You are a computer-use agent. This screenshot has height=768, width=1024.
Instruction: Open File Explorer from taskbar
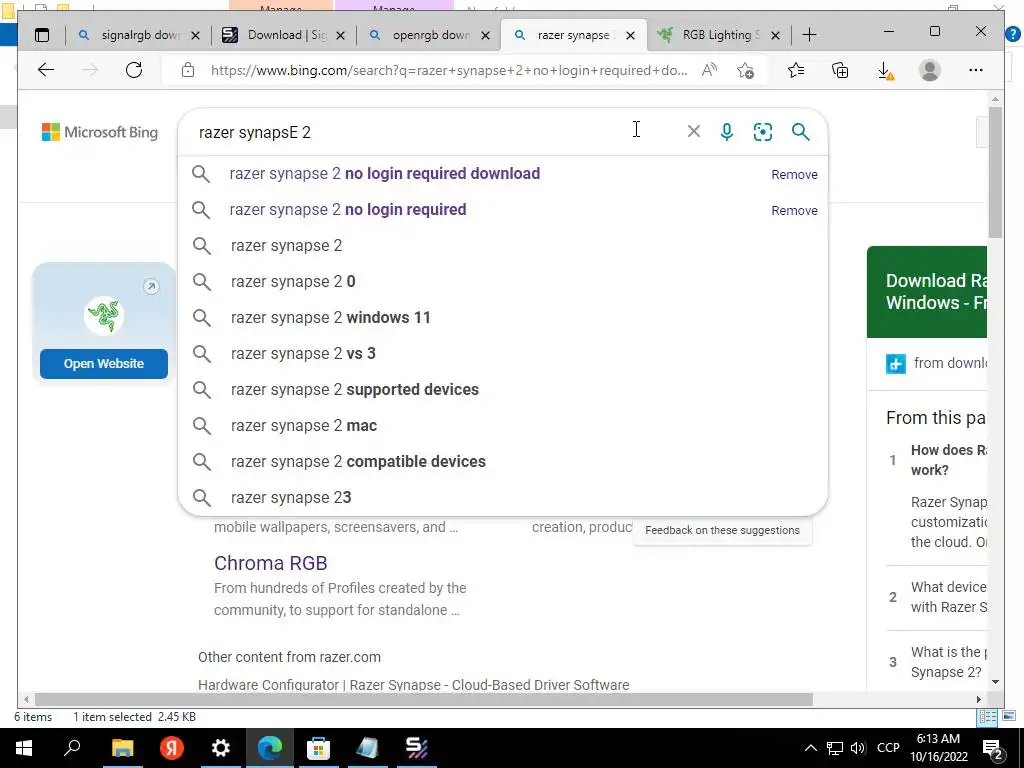tap(122, 748)
